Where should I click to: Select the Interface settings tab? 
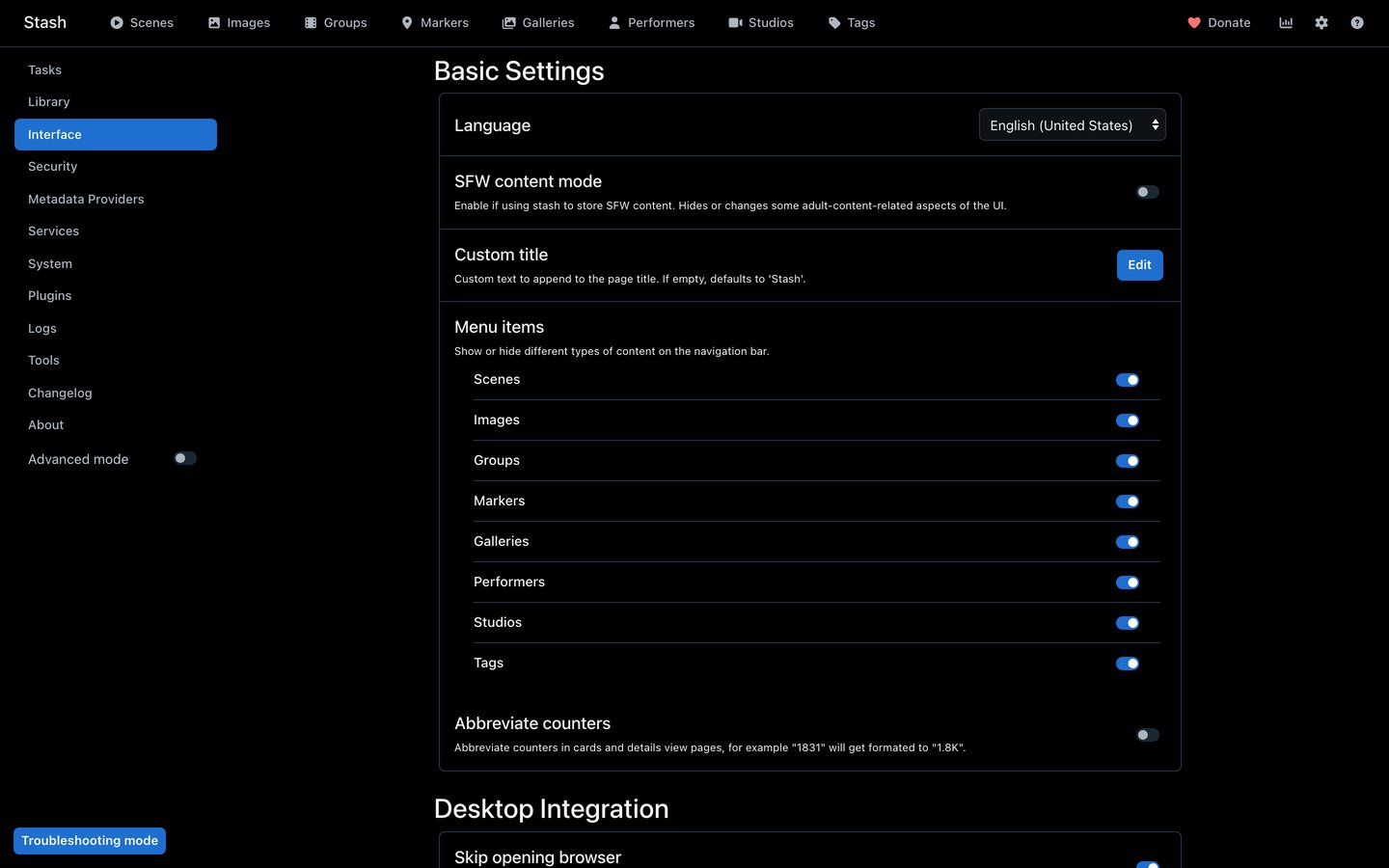(116, 134)
